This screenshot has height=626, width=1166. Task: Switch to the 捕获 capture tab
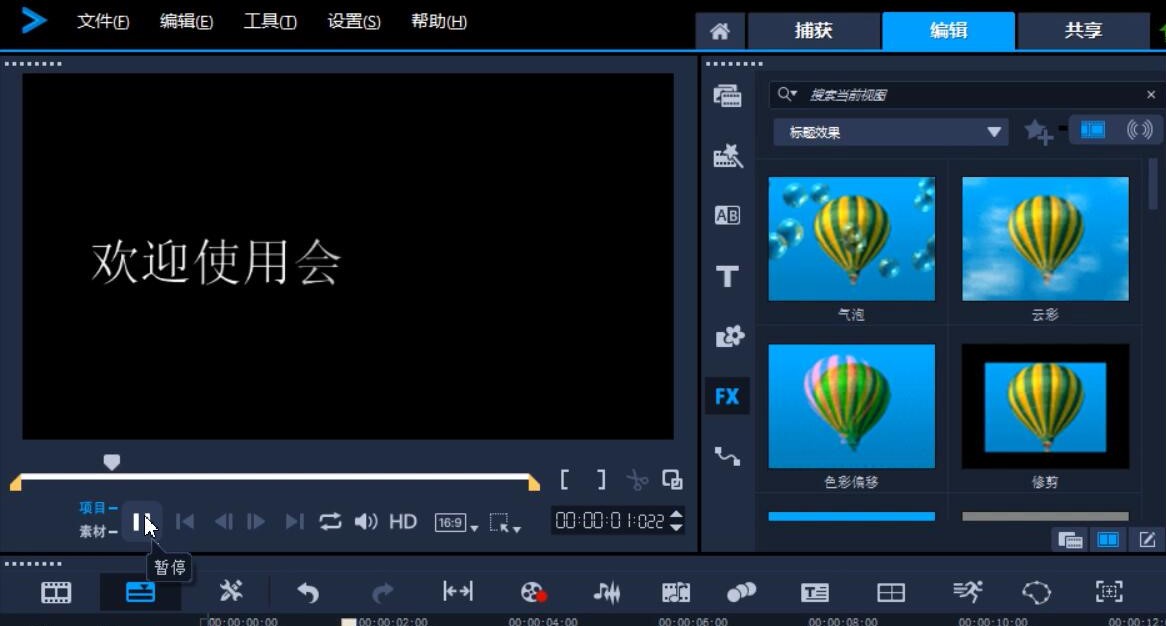pyautogui.click(x=814, y=31)
